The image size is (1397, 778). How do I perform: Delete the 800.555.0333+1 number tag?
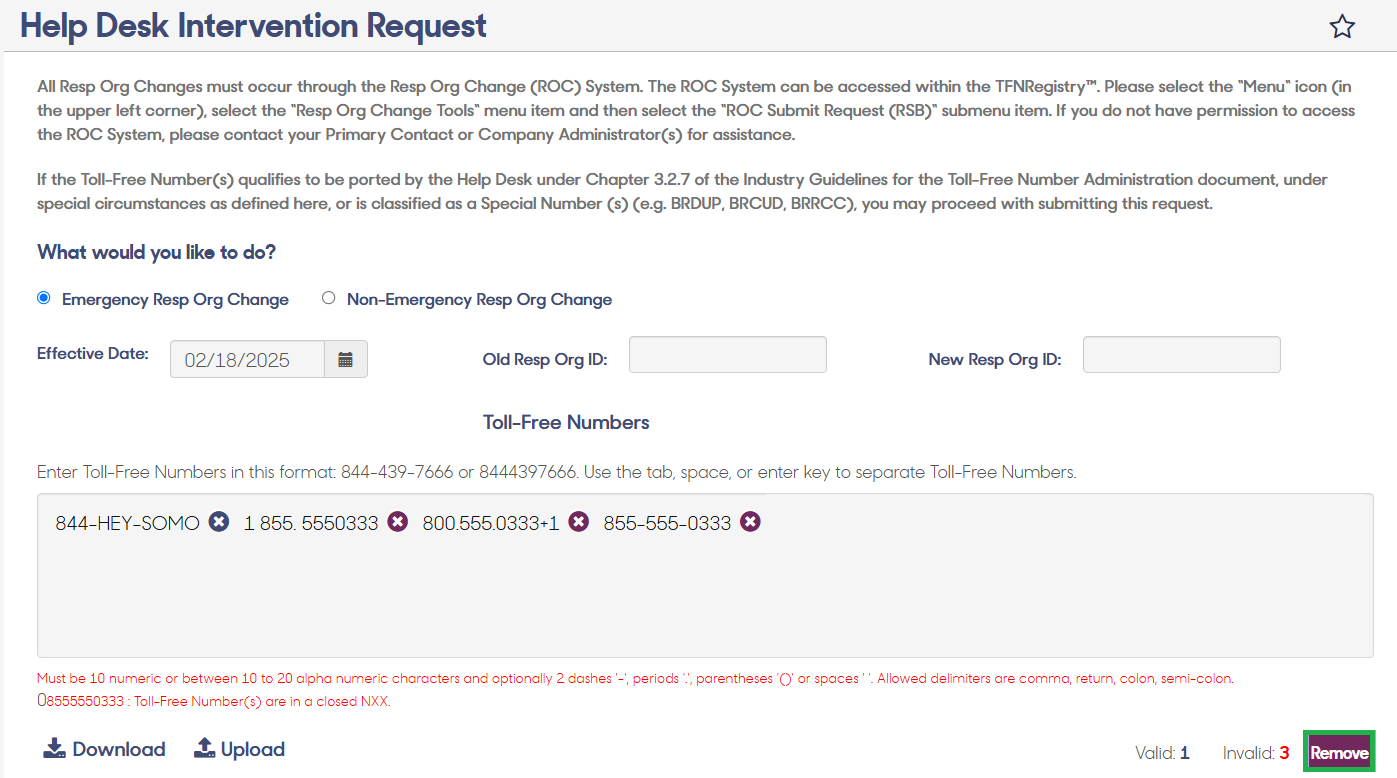(578, 522)
